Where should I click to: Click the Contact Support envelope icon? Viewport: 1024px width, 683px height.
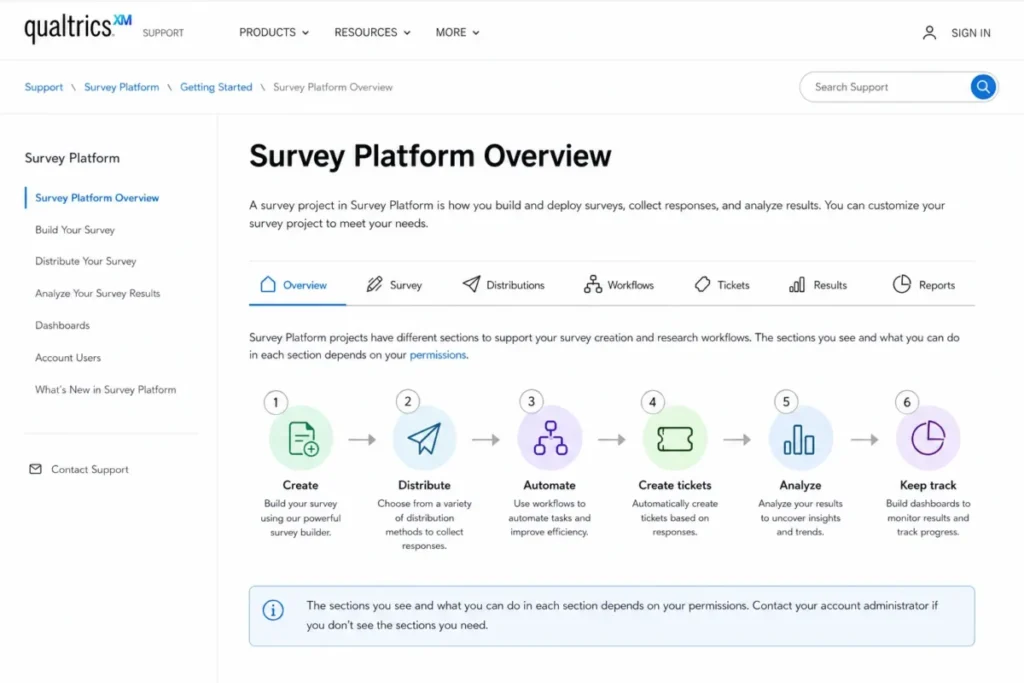[35, 469]
